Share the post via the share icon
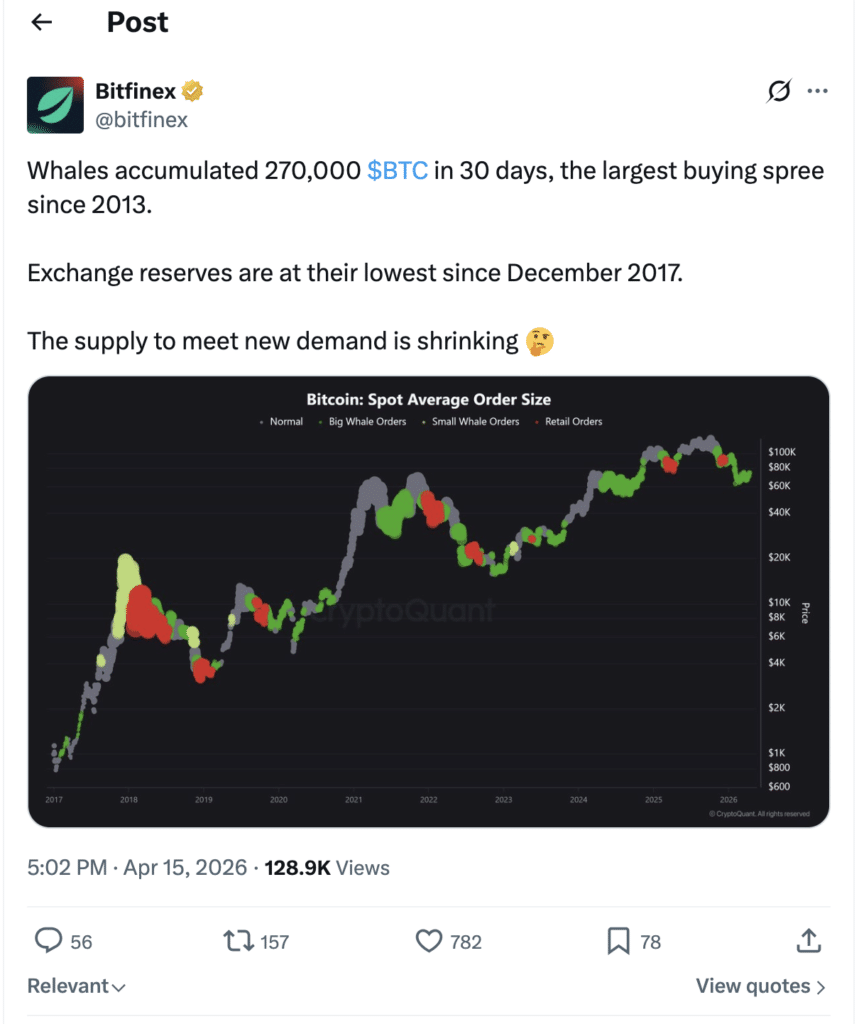Viewport: 859px width, 1024px height. click(x=810, y=940)
